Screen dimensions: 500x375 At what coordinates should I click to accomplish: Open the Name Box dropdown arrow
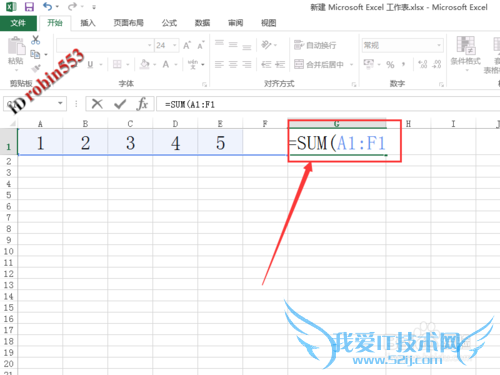point(60,103)
